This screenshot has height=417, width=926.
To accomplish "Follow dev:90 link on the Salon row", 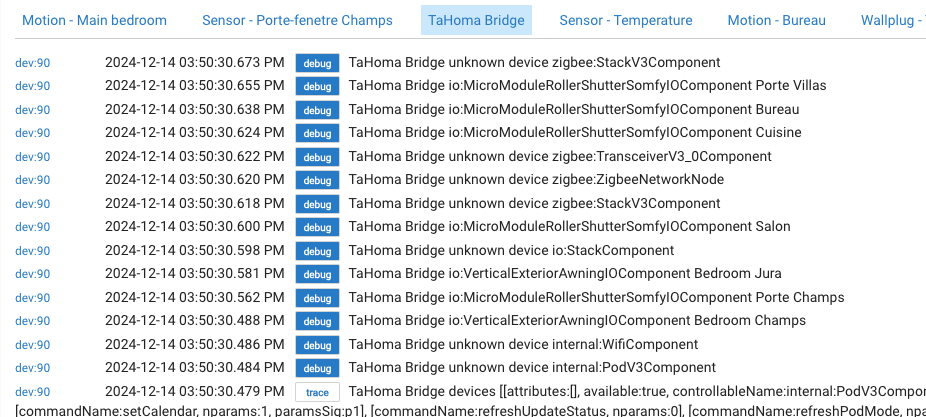I will [x=32, y=228].
